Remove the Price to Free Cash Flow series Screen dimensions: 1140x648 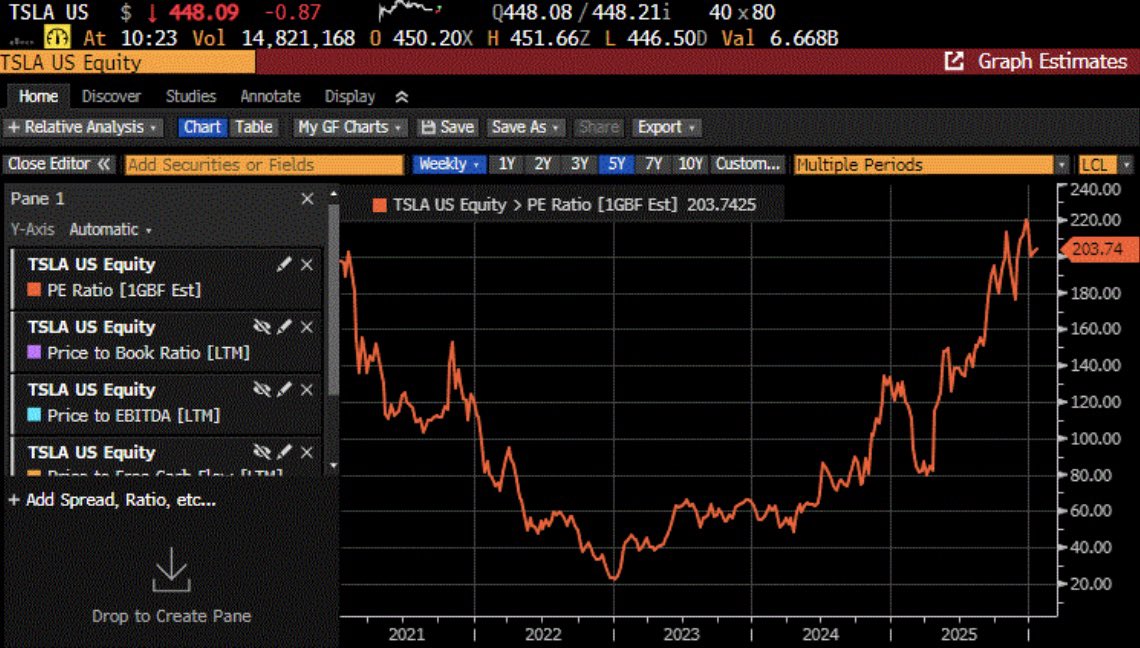[x=307, y=452]
